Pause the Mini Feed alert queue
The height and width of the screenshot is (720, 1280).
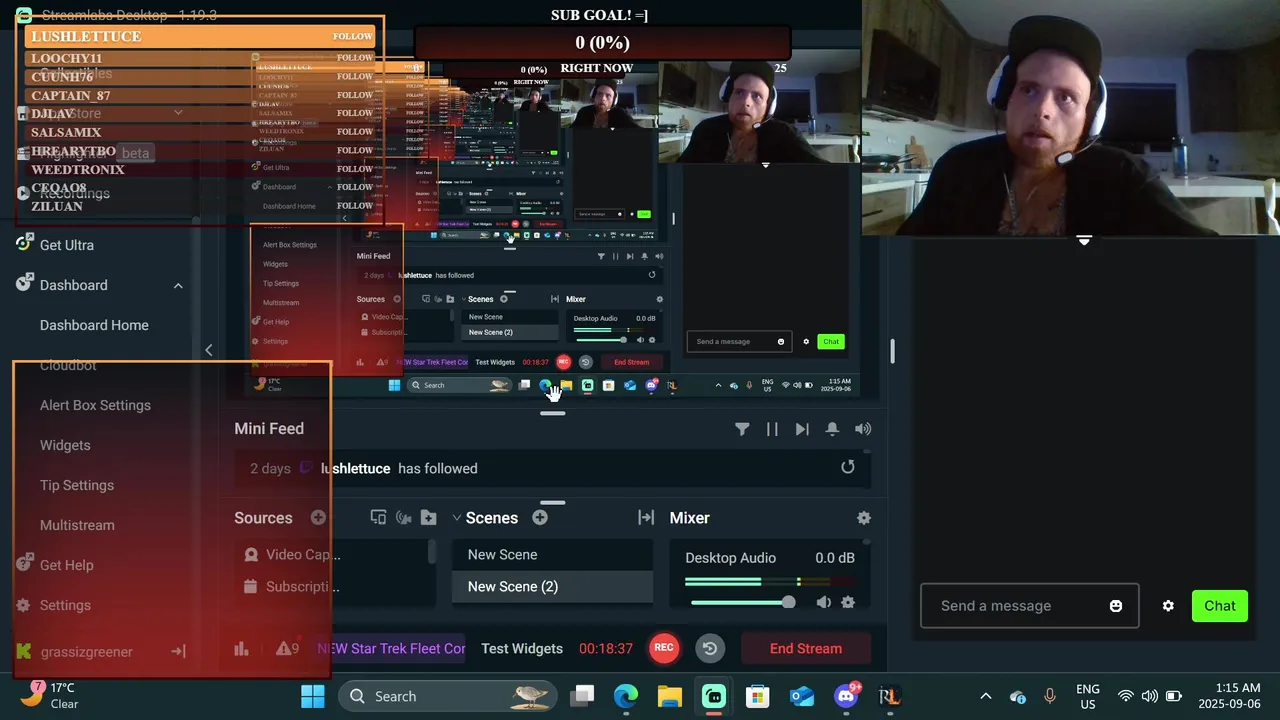coord(772,429)
